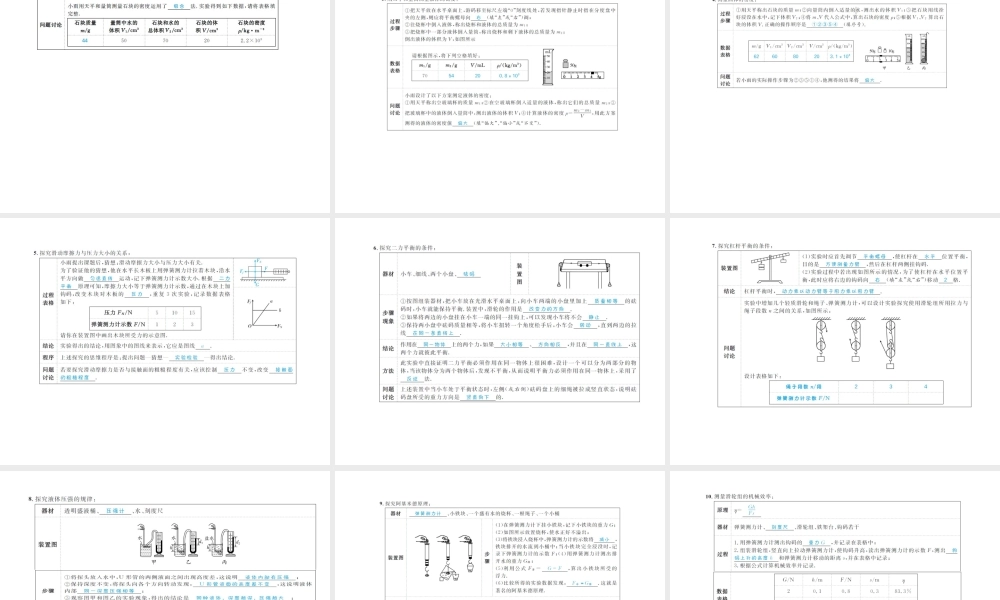
Task: Select '问题讨论' row label on page 6
Action: click(x=388, y=393)
